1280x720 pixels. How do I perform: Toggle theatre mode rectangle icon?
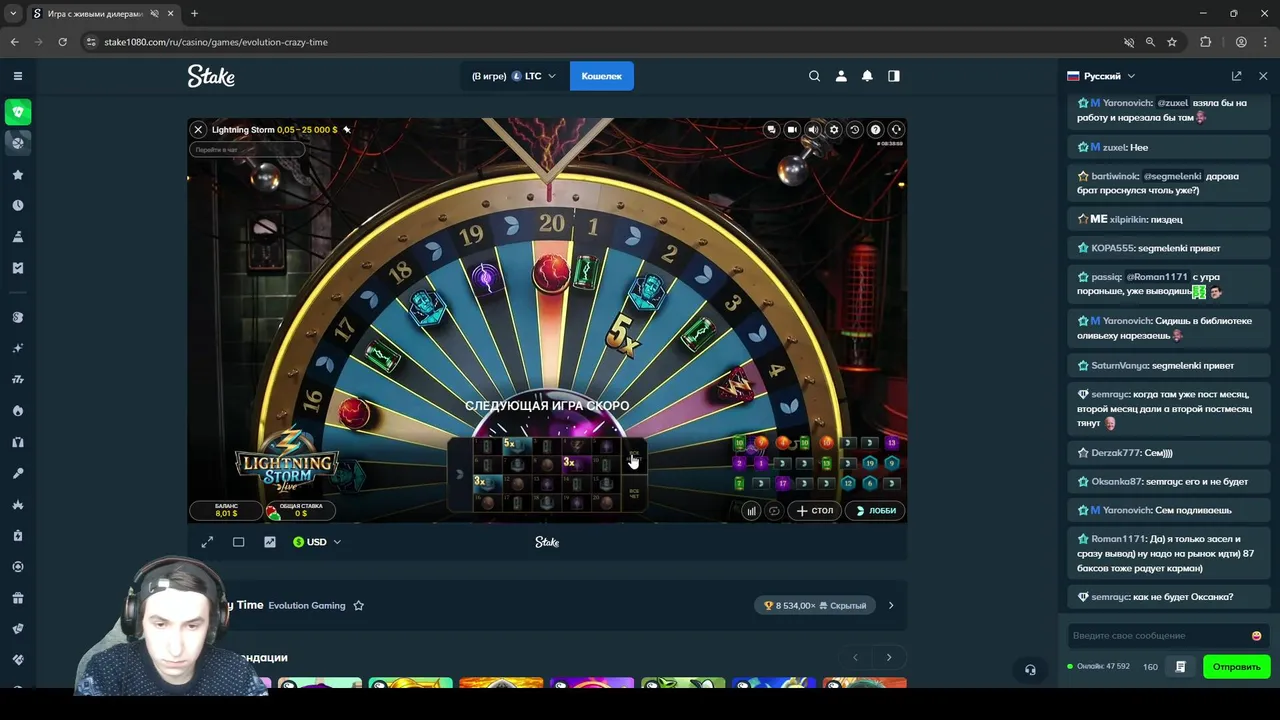click(238, 542)
